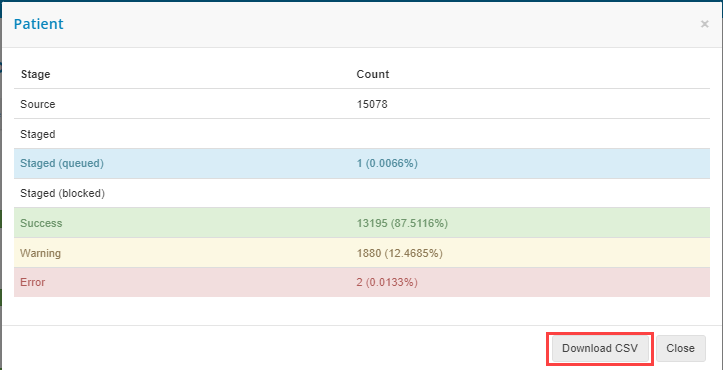Click the count 13195 (87.5116%)
723x370 pixels.
pos(402,223)
